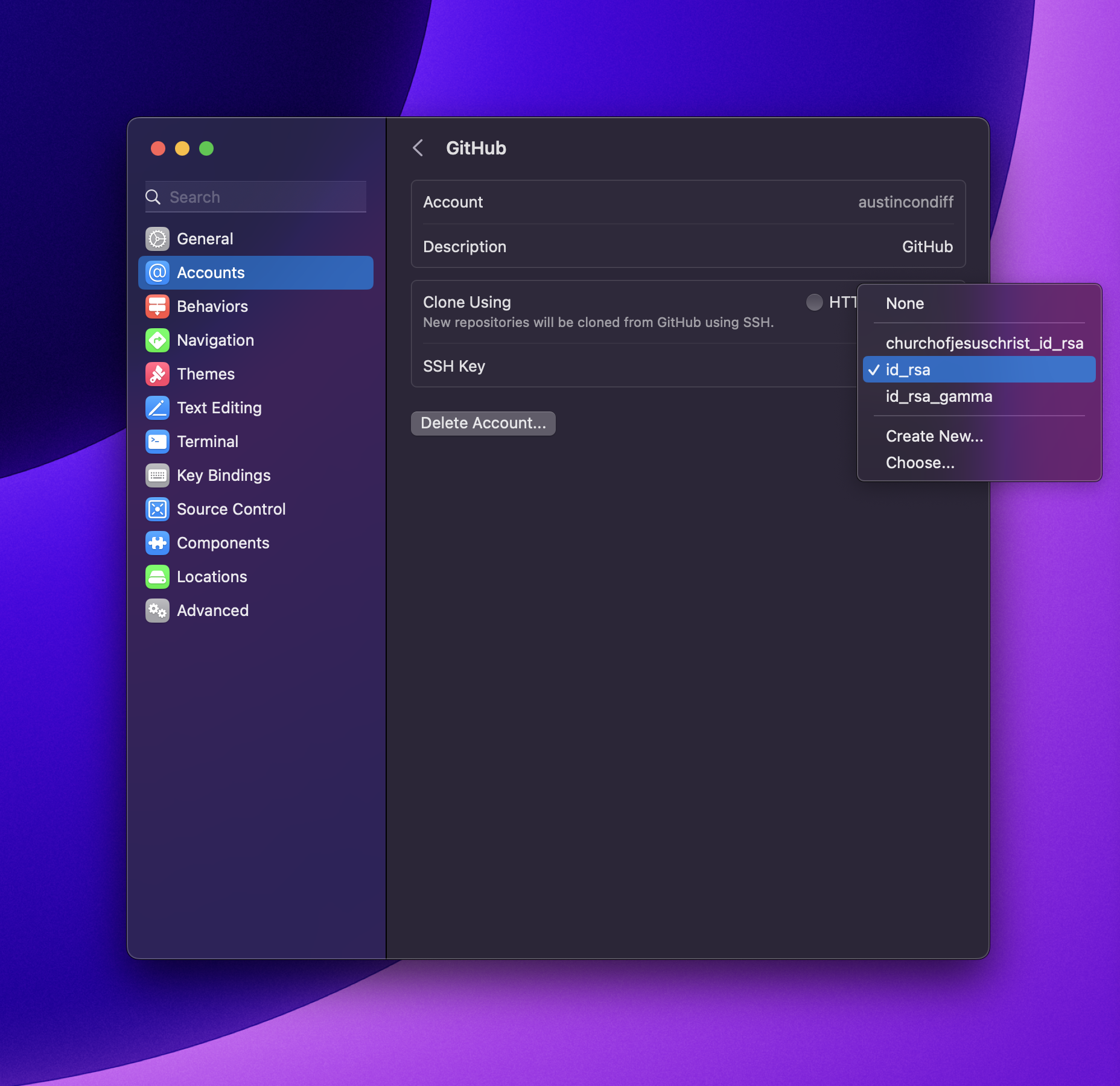
Task: Click the Delete Account... button
Action: (483, 423)
